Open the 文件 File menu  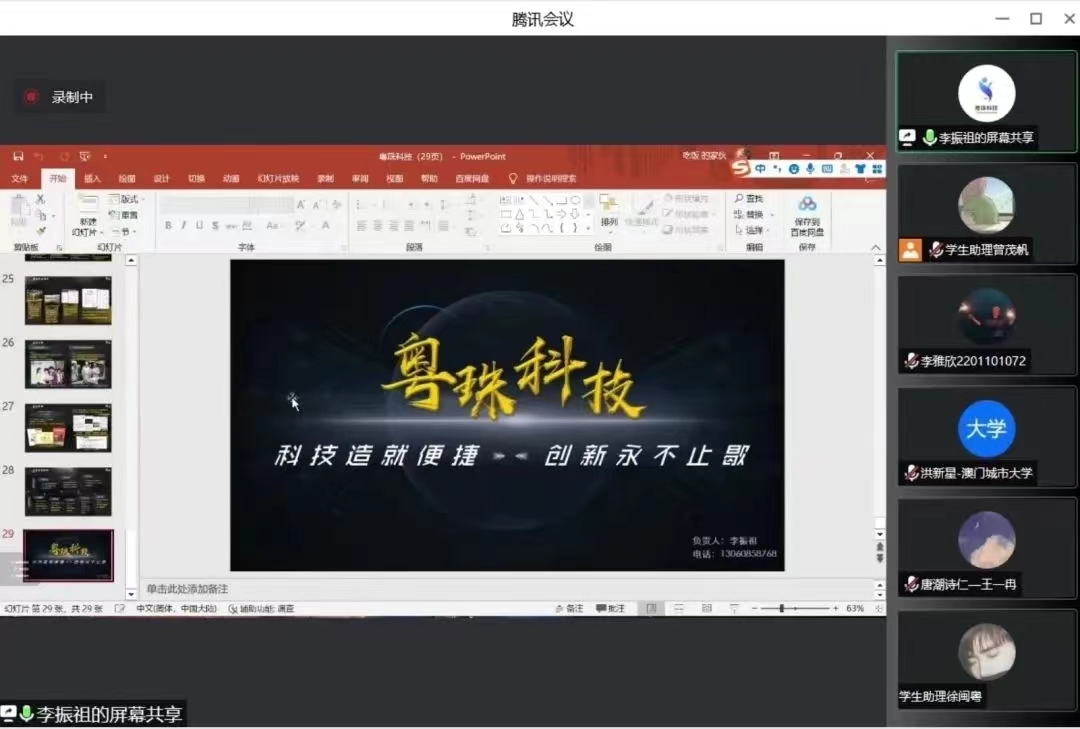coord(19,178)
